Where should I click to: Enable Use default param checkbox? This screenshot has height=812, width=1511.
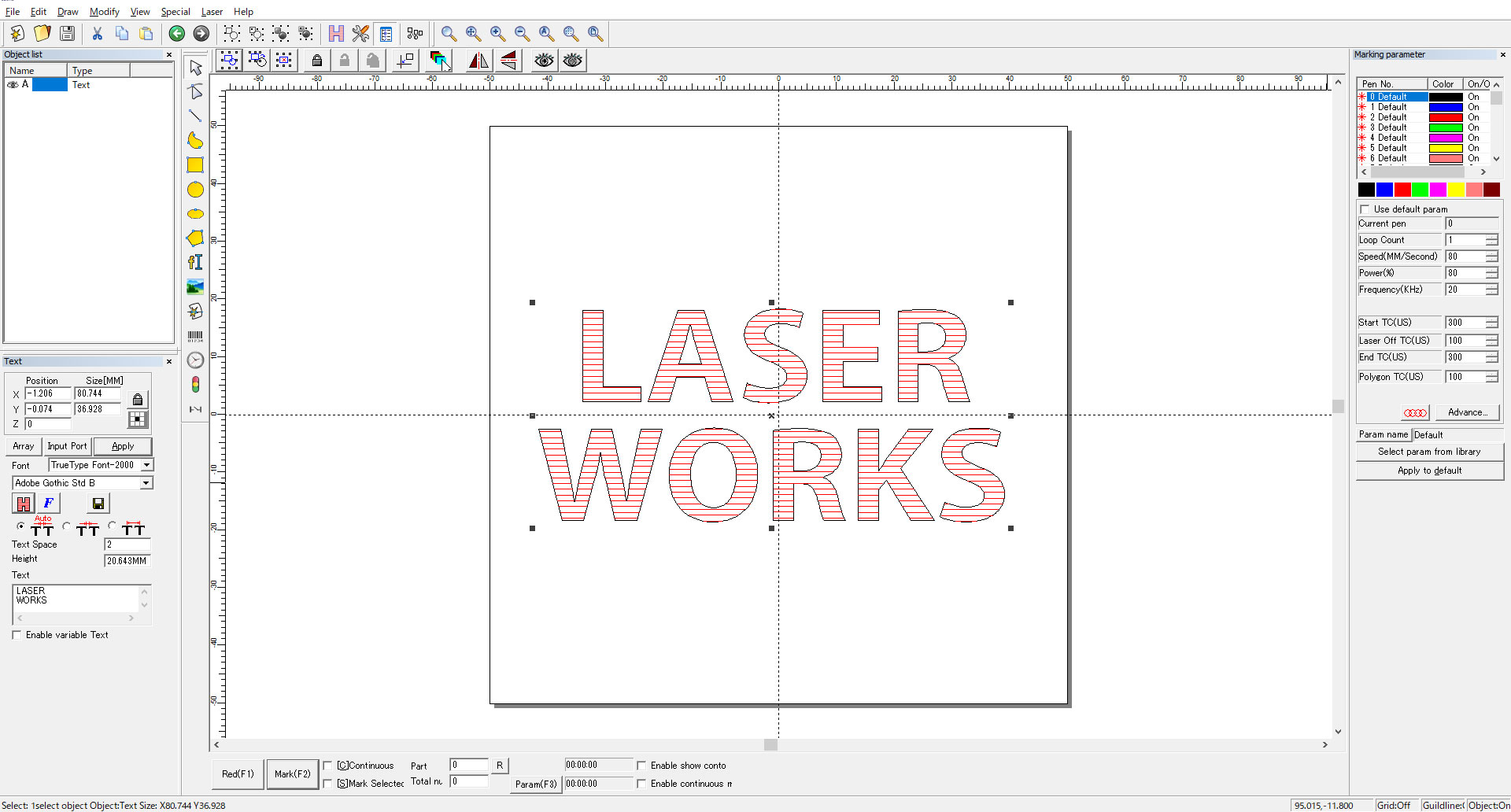1365,209
